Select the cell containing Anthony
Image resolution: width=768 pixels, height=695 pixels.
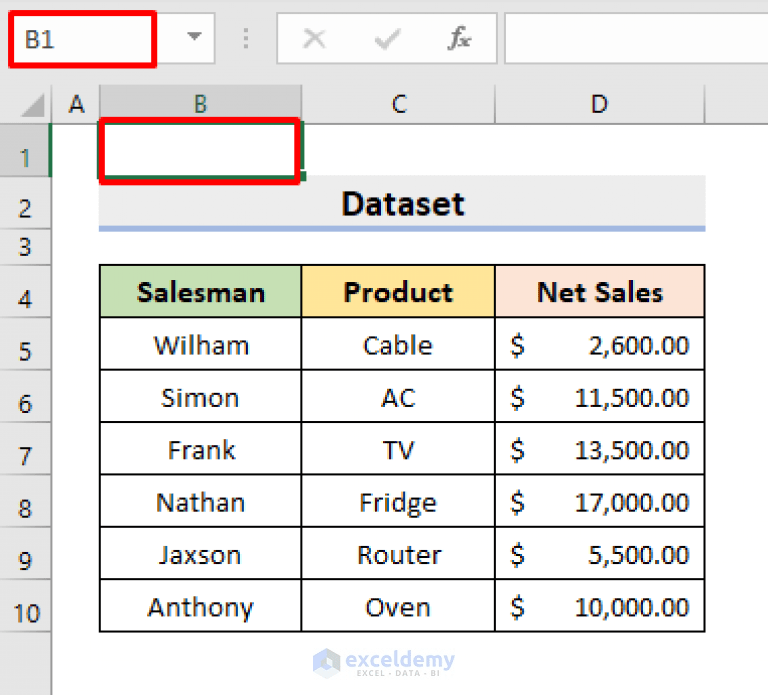(200, 606)
